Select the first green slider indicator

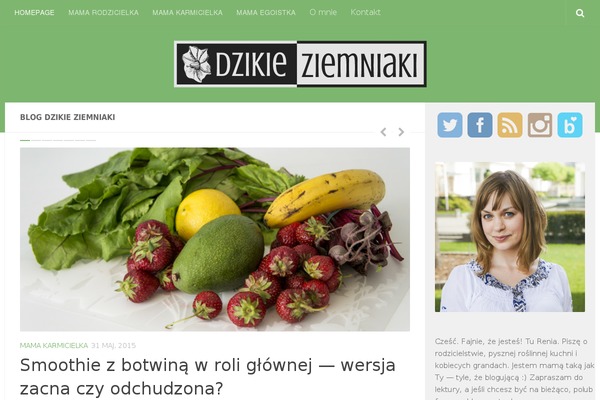[x=25, y=140]
